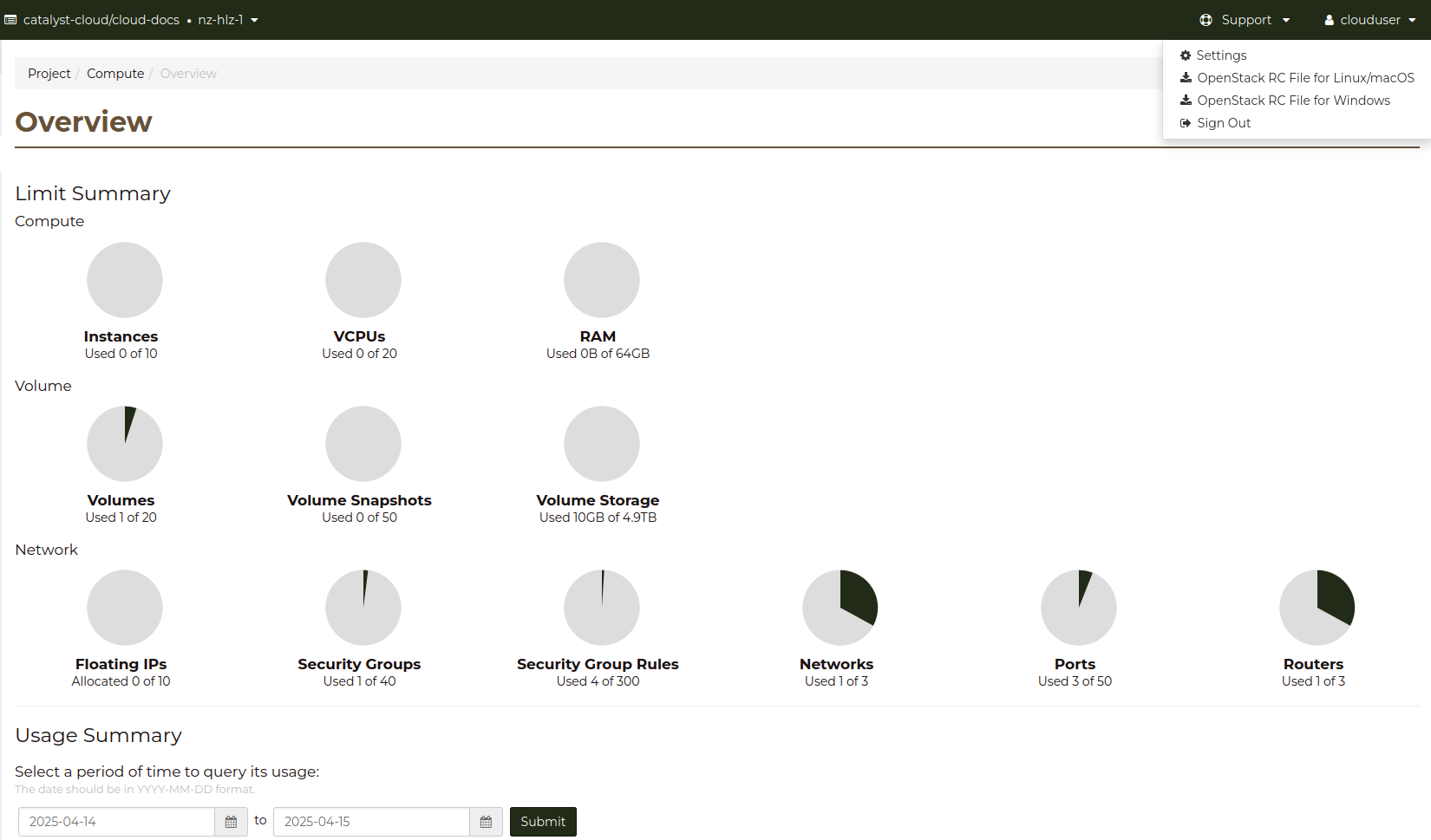The image size is (1431, 840).
Task: Click the sidebar menu icon top left
Action: coord(10,19)
